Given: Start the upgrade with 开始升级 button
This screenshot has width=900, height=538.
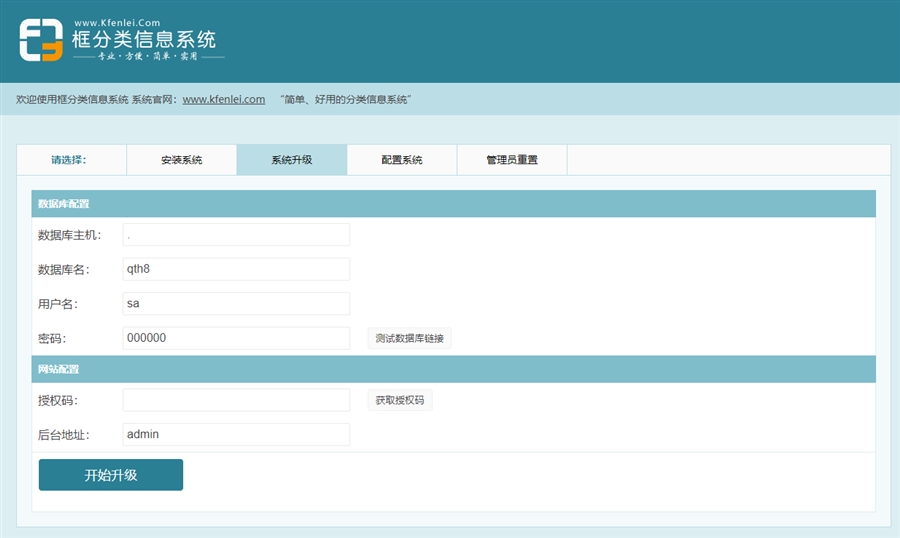Looking at the screenshot, I should 110,475.
